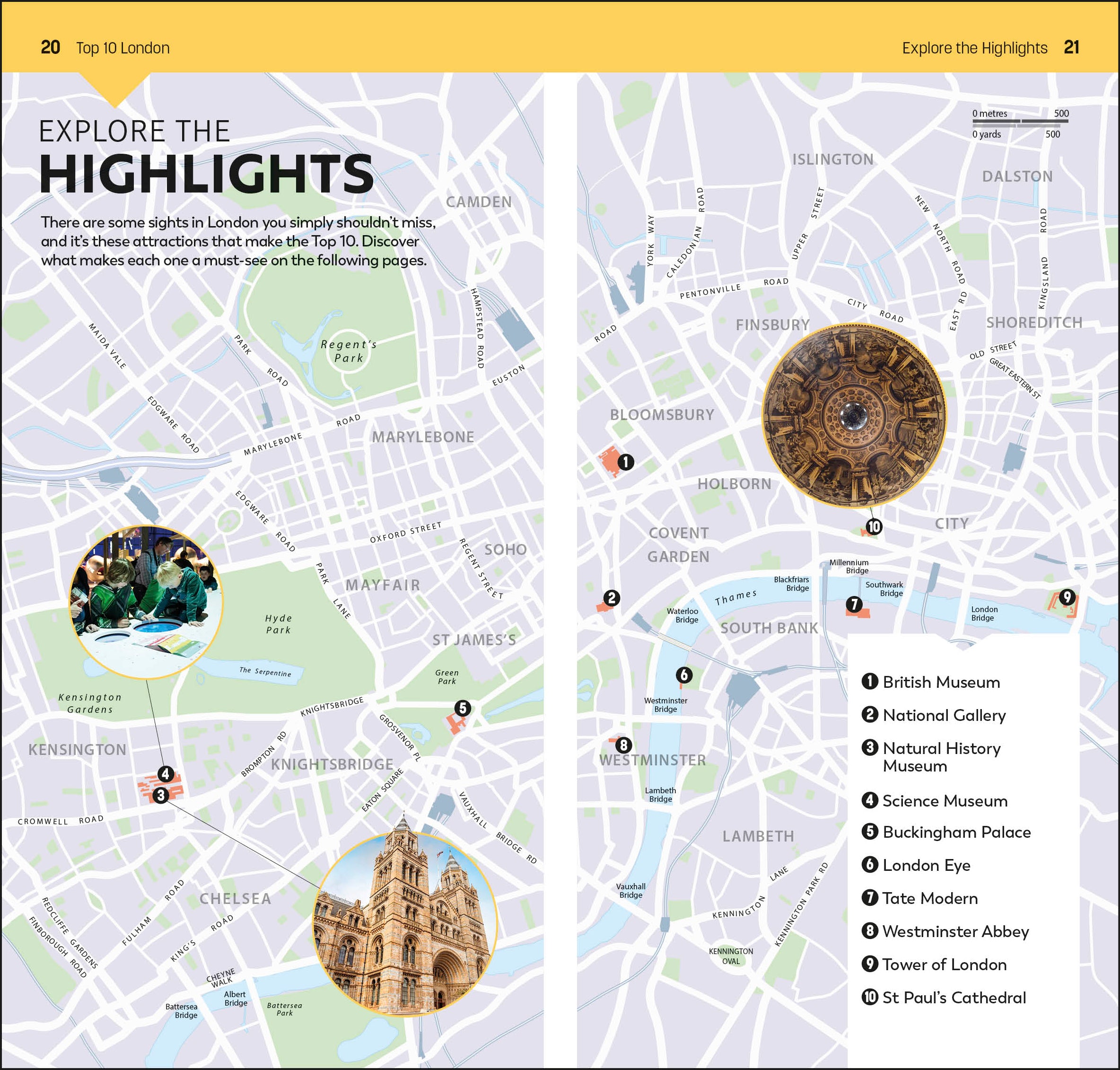Click the "CAMDEN" district label
1120x1070 pixels.
tap(479, 202)
